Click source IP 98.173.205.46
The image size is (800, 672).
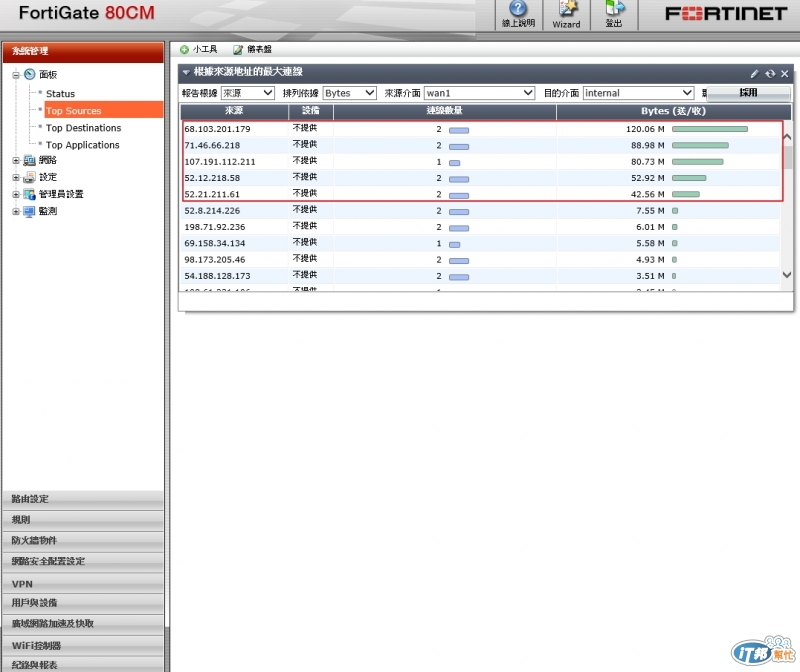click(215, 260)
